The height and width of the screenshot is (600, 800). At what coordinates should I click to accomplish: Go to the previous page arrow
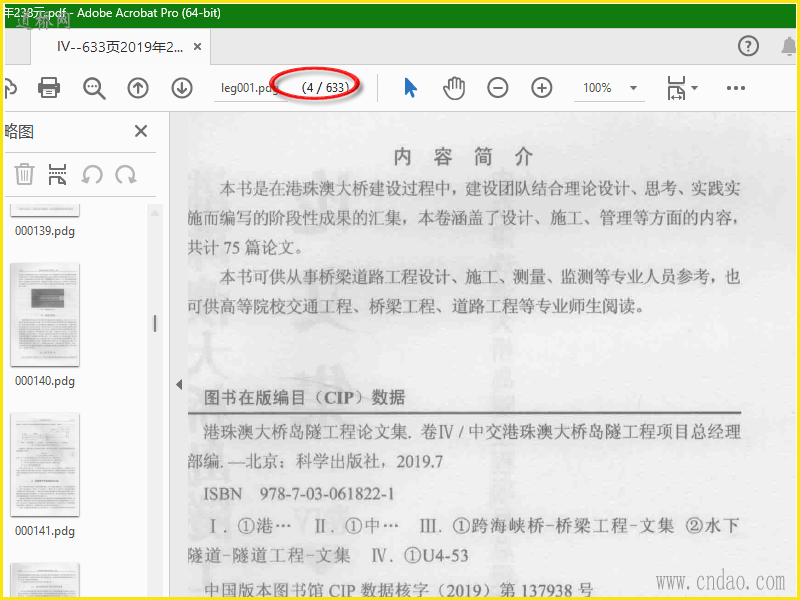pyautogui.click(x=138, y=88)
